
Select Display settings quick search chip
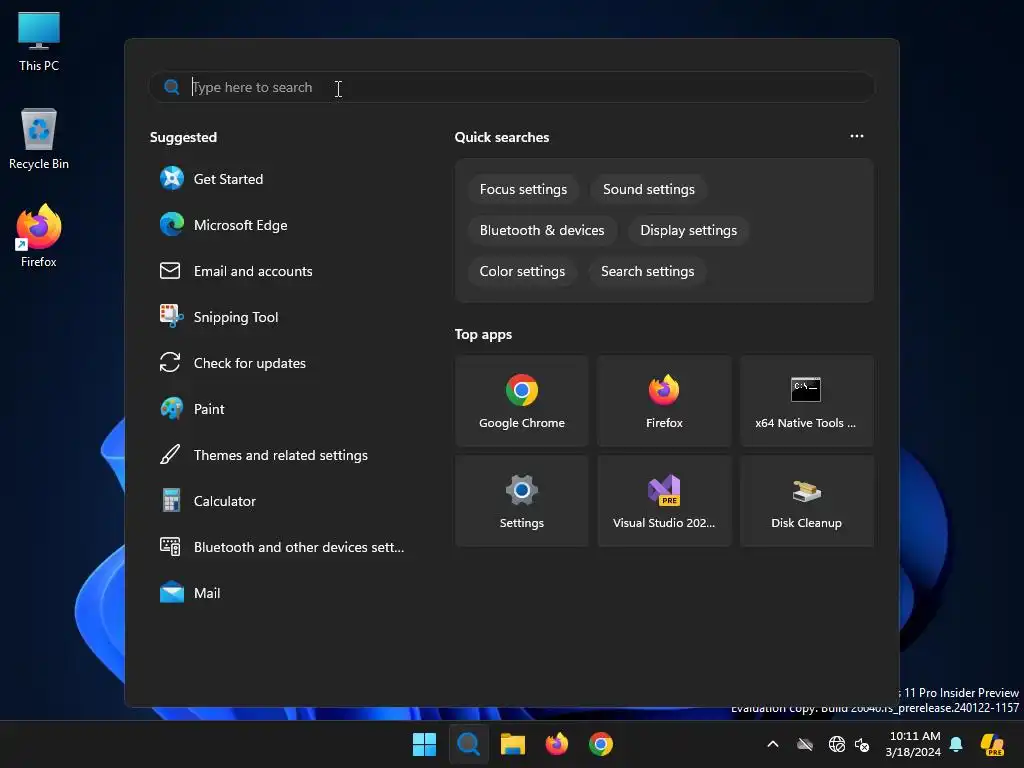click(688, 231)
